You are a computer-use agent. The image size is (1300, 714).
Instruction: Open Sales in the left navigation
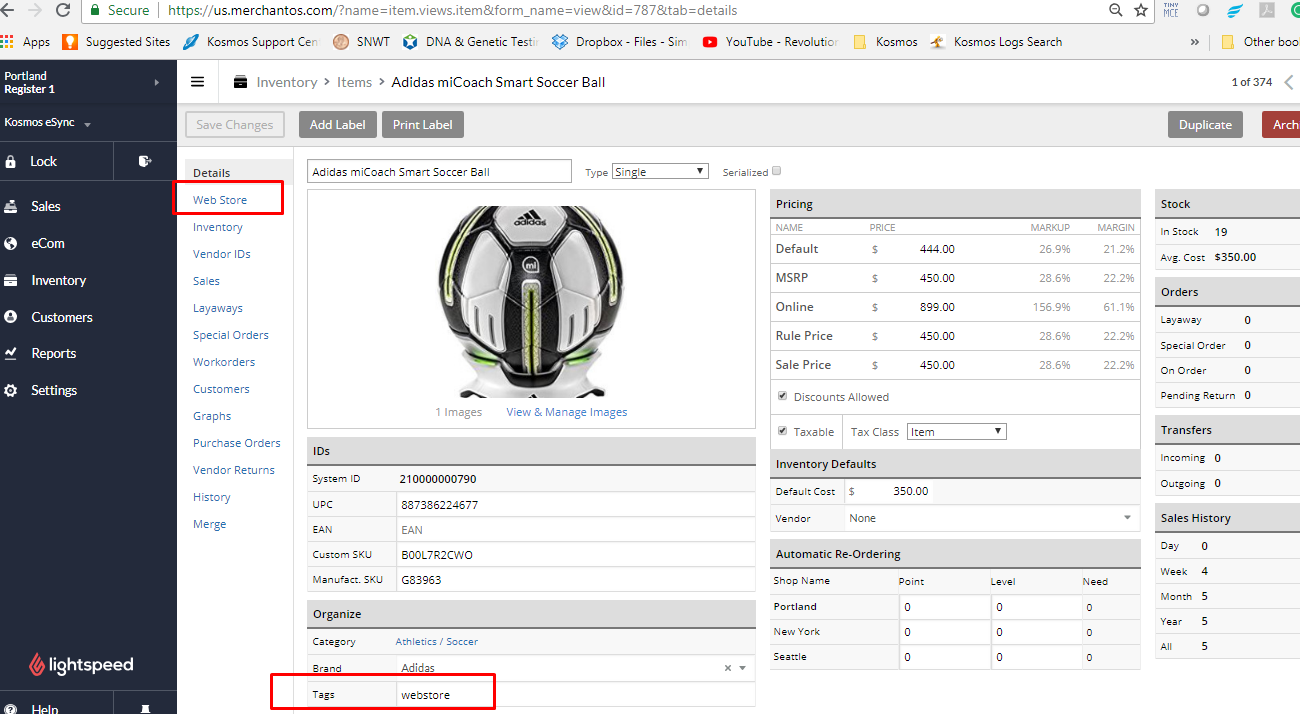(x=46, y=206)
